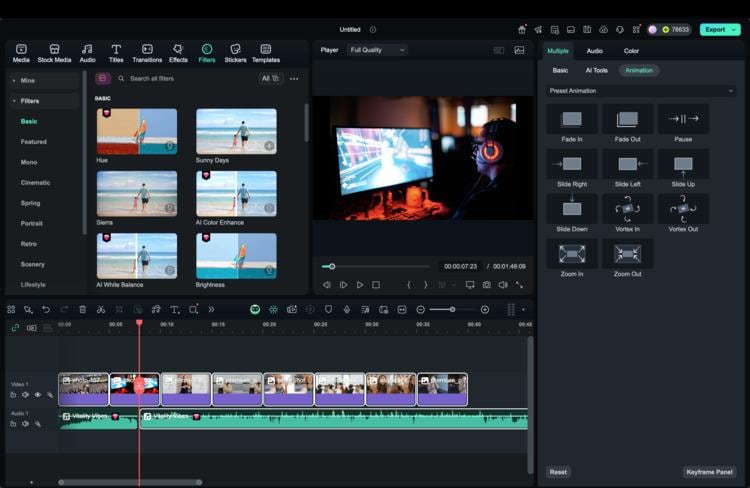
Task: Play the preview video
Action: (x=360, y=285)
